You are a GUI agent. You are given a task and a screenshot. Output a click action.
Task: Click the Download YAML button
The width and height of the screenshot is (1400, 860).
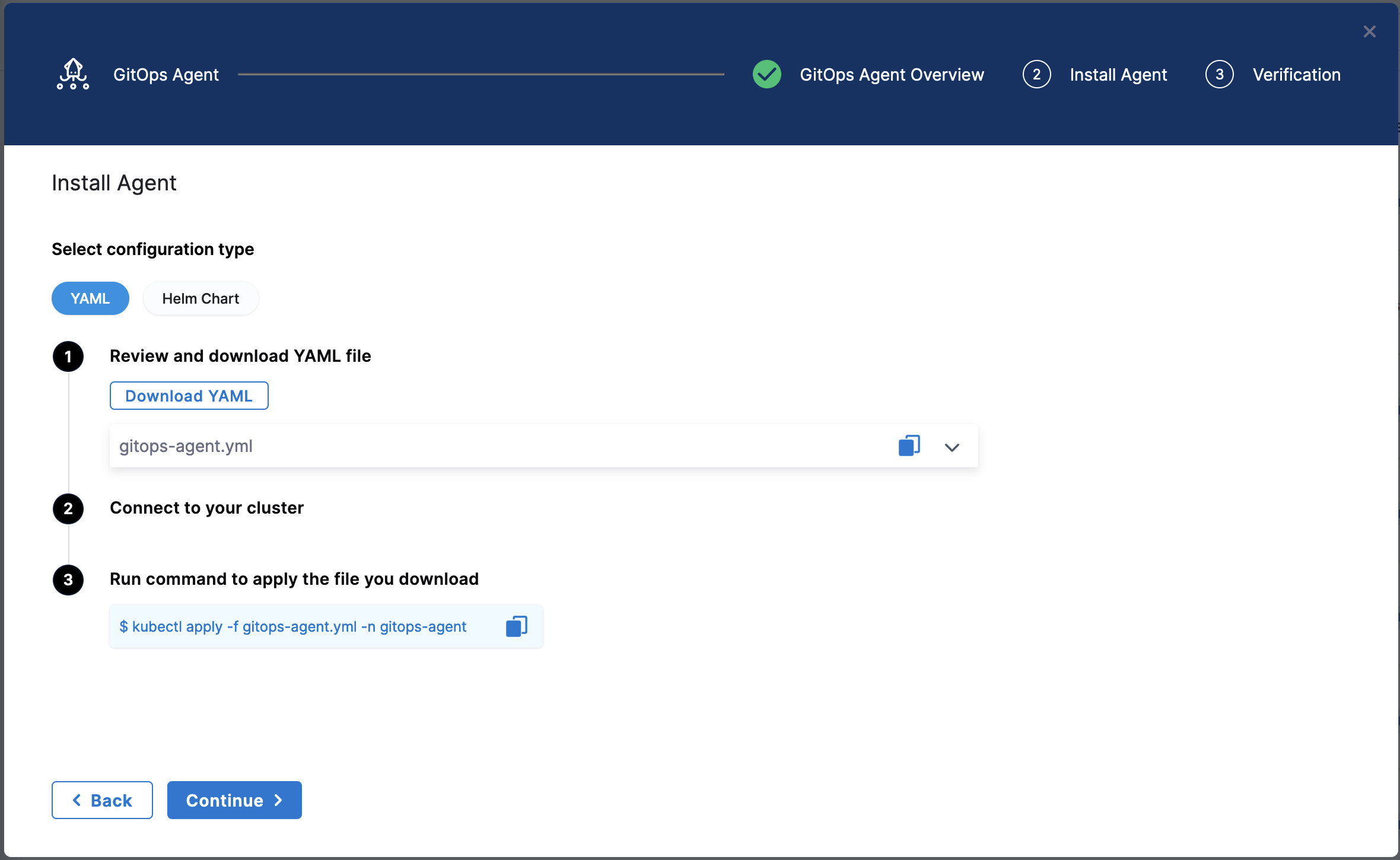click(189, 395)
